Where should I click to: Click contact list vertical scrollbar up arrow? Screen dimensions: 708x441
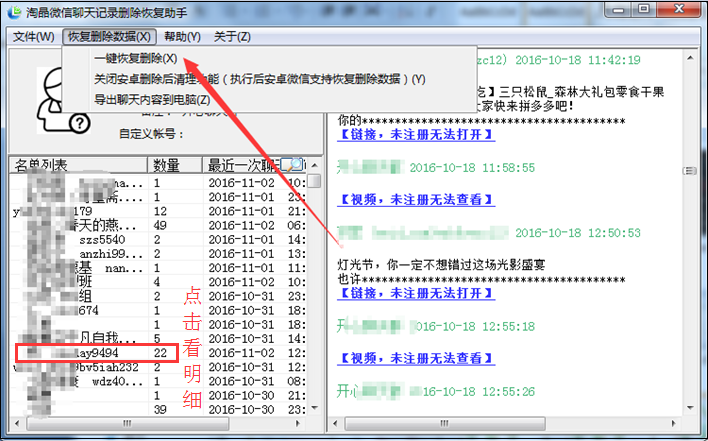[x=315, y=165]
